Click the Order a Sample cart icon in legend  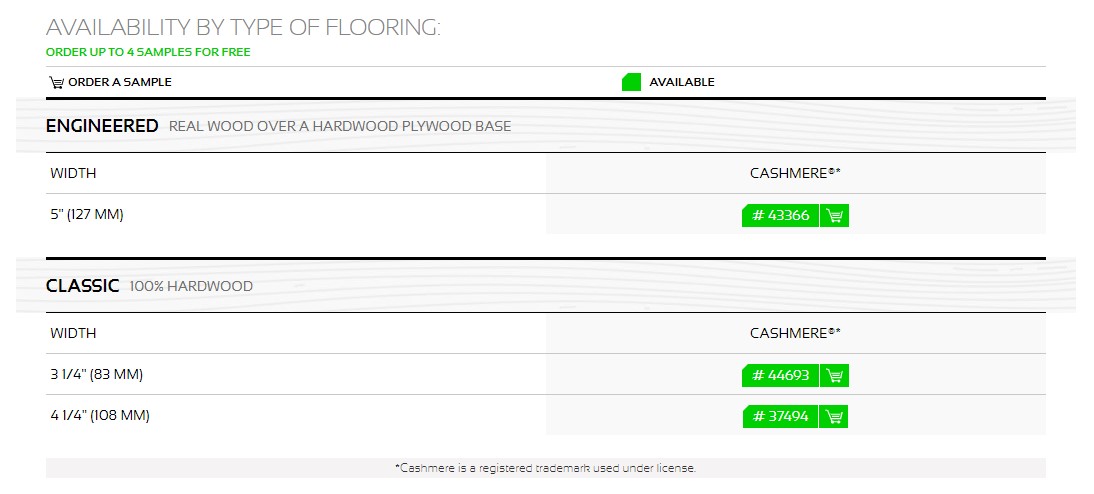pos(56,82)
